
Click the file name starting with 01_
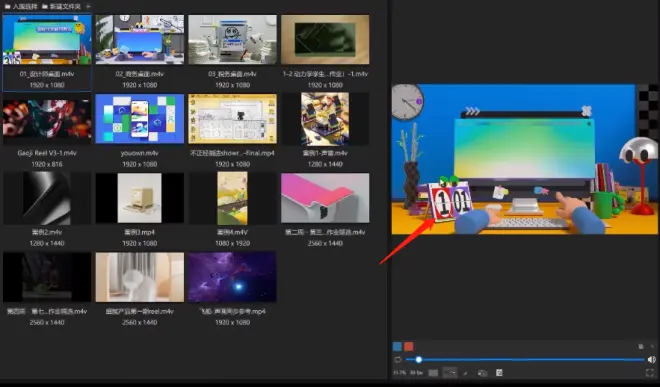(x=47, y=74)
